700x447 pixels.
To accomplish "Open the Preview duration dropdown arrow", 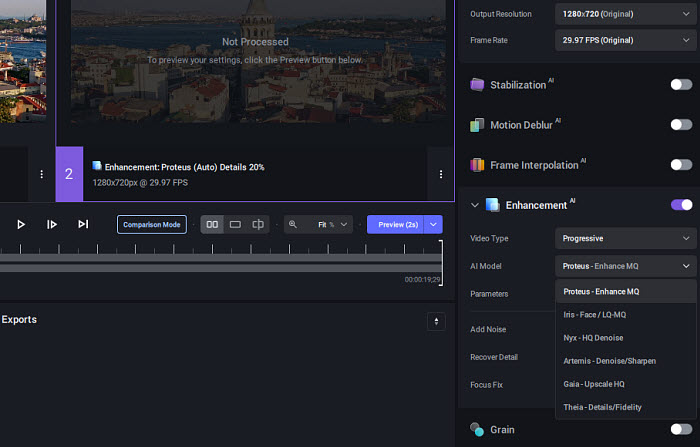I will click(433, 225).
